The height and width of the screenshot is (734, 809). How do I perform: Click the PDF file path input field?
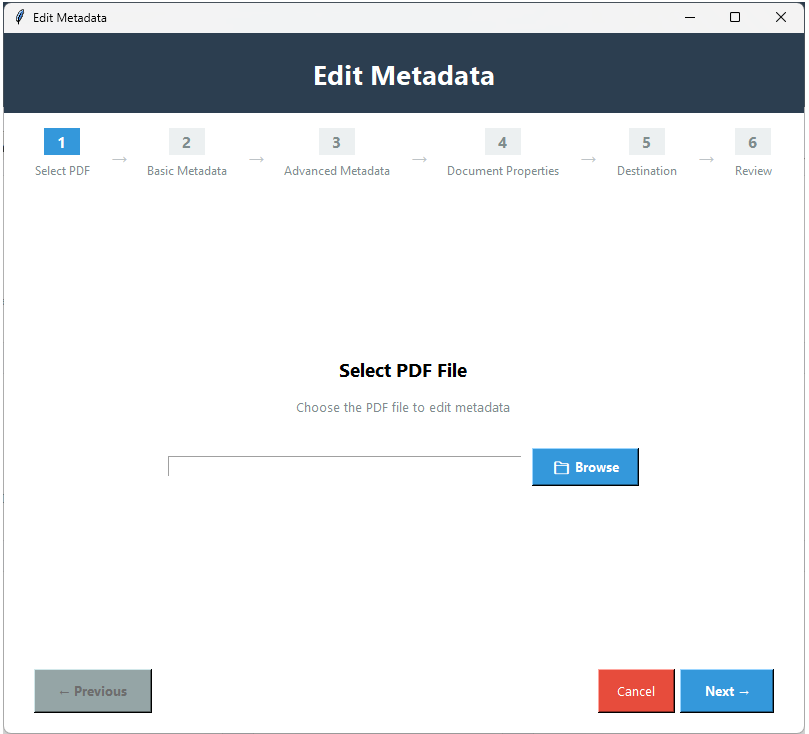344,467
